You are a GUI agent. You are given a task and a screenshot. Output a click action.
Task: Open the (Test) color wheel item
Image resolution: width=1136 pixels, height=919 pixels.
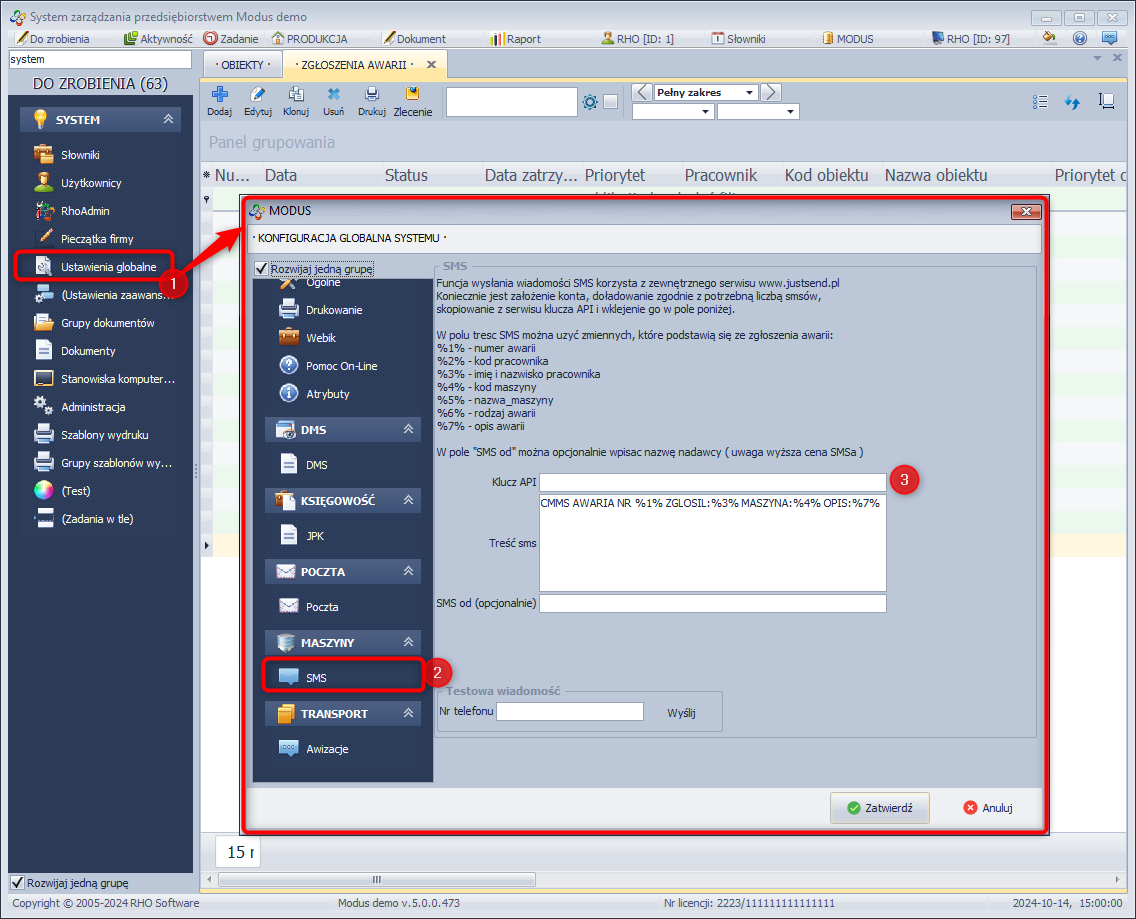(75, 491)
